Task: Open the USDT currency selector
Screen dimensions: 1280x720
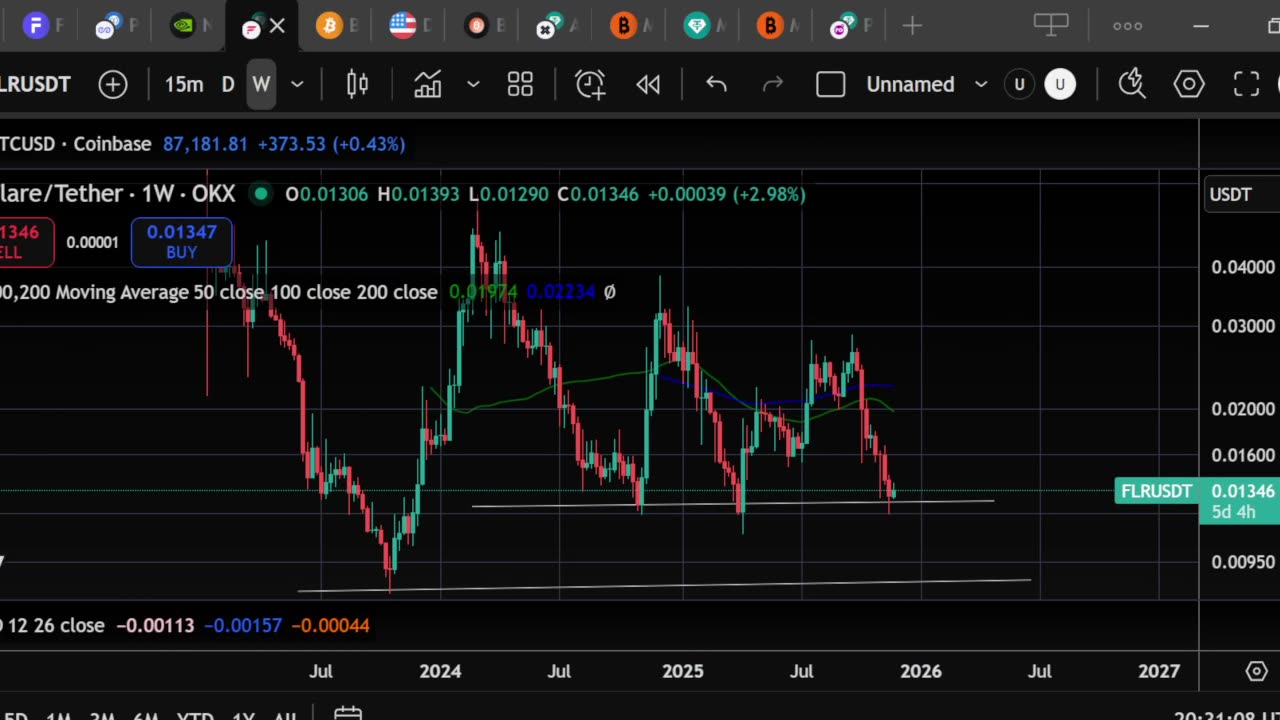Action: (x=1241, y=194)
